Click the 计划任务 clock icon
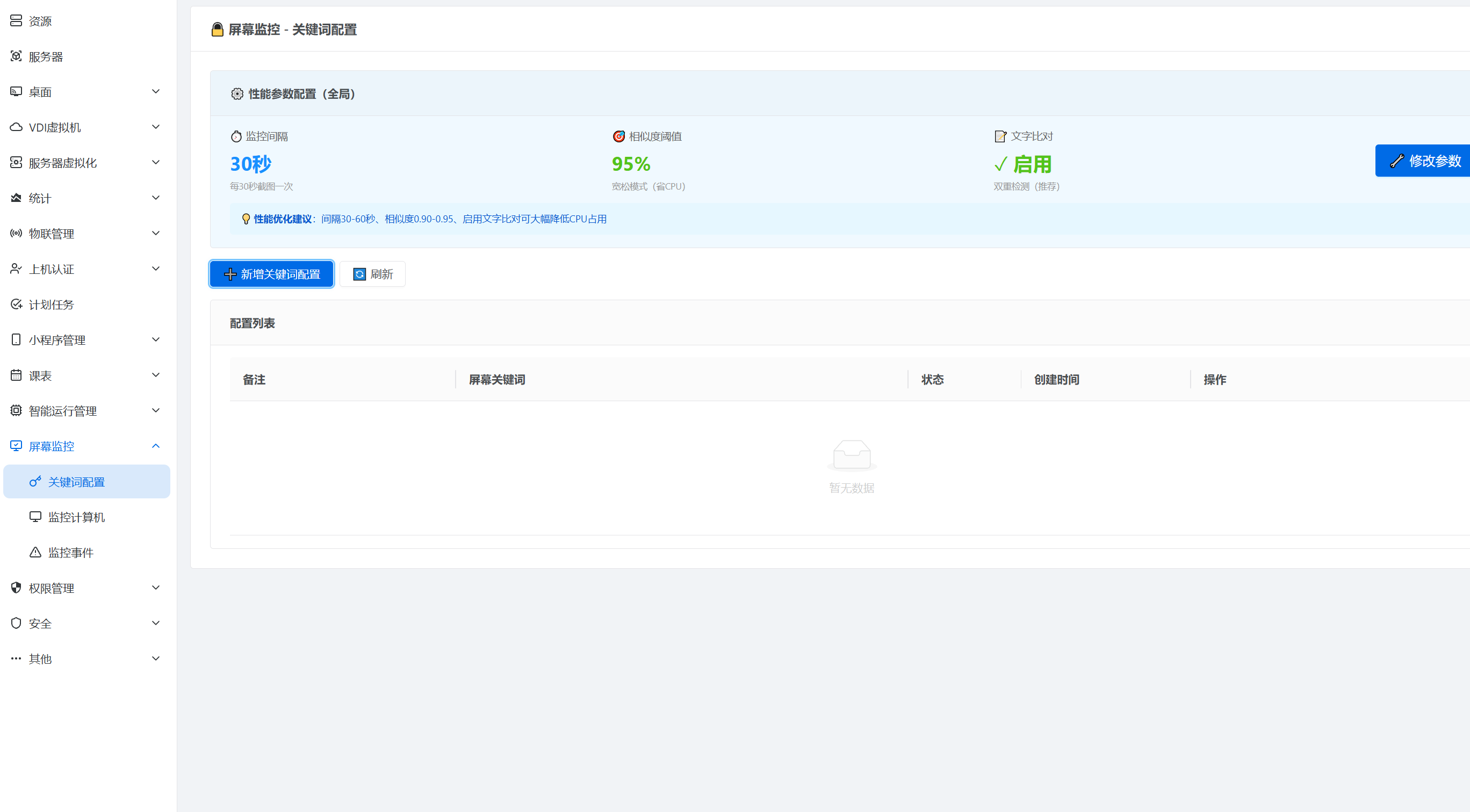The image size is (1470, 812). [16, 305]
